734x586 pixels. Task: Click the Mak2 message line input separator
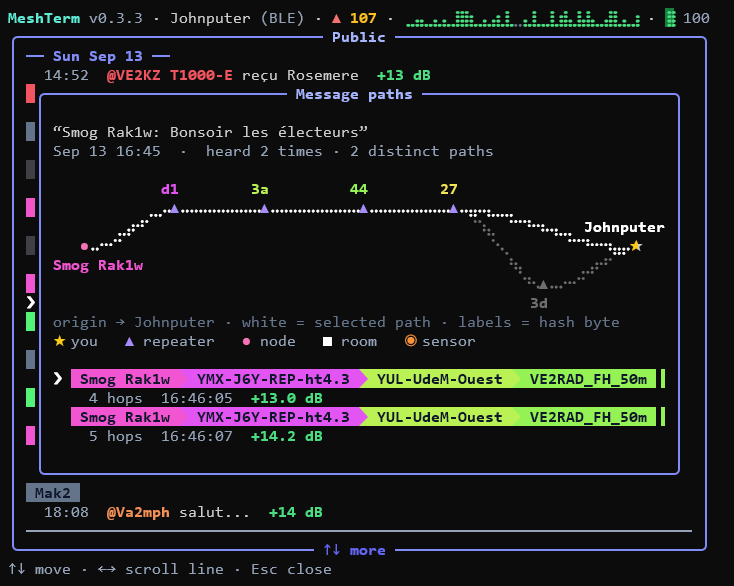click(359, 531)
